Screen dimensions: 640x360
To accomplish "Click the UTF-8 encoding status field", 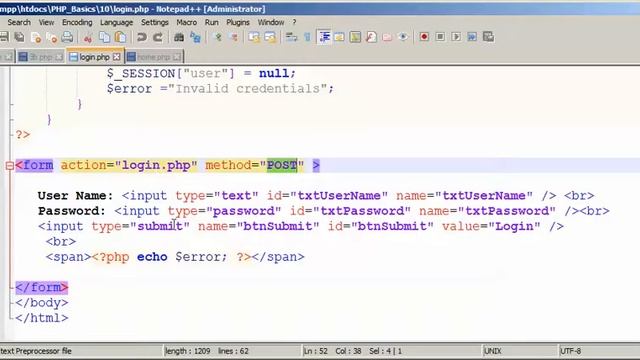I will [x=570, y=351].
